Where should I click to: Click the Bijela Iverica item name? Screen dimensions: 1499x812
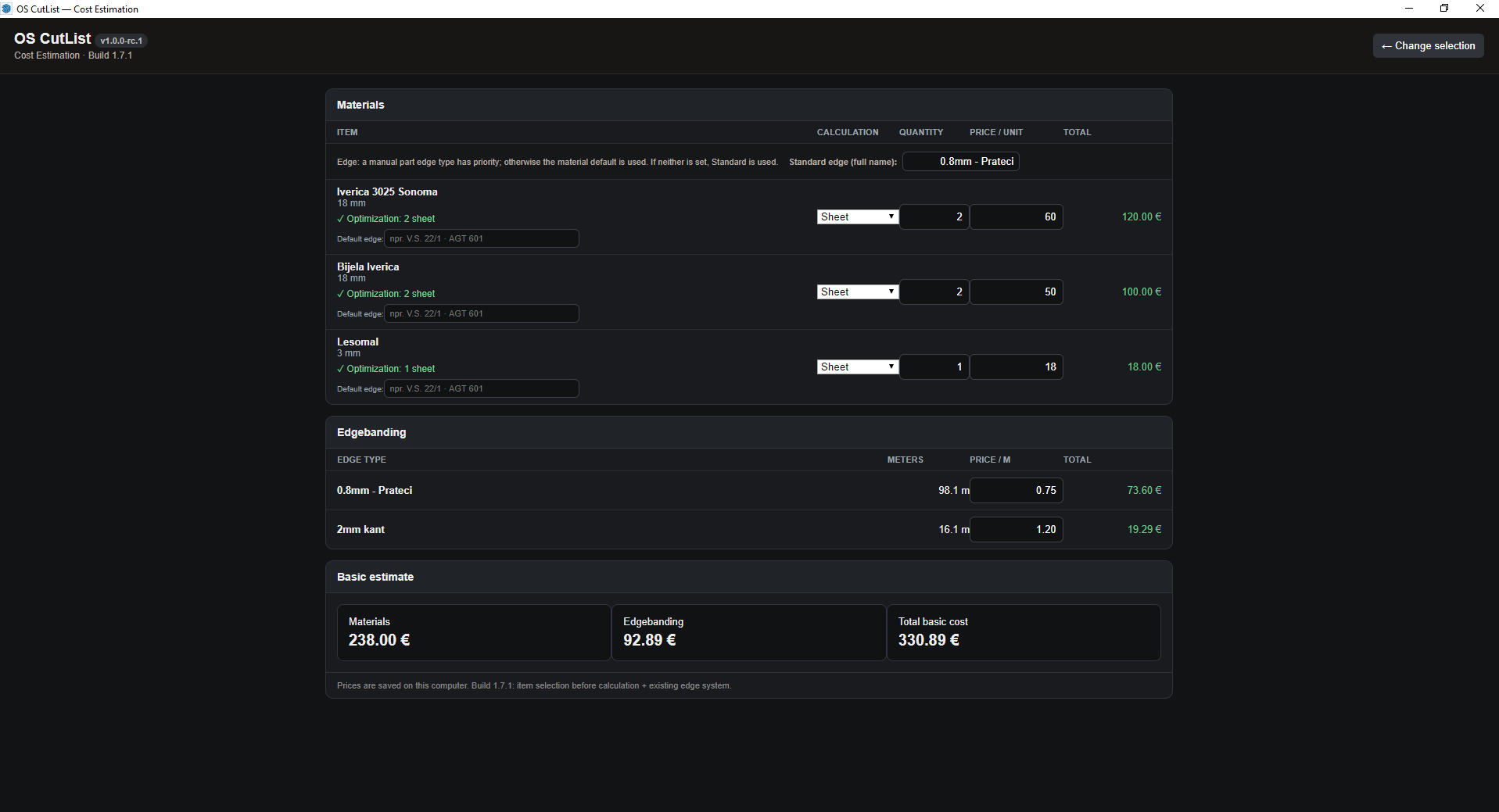(x=368, y=266)
